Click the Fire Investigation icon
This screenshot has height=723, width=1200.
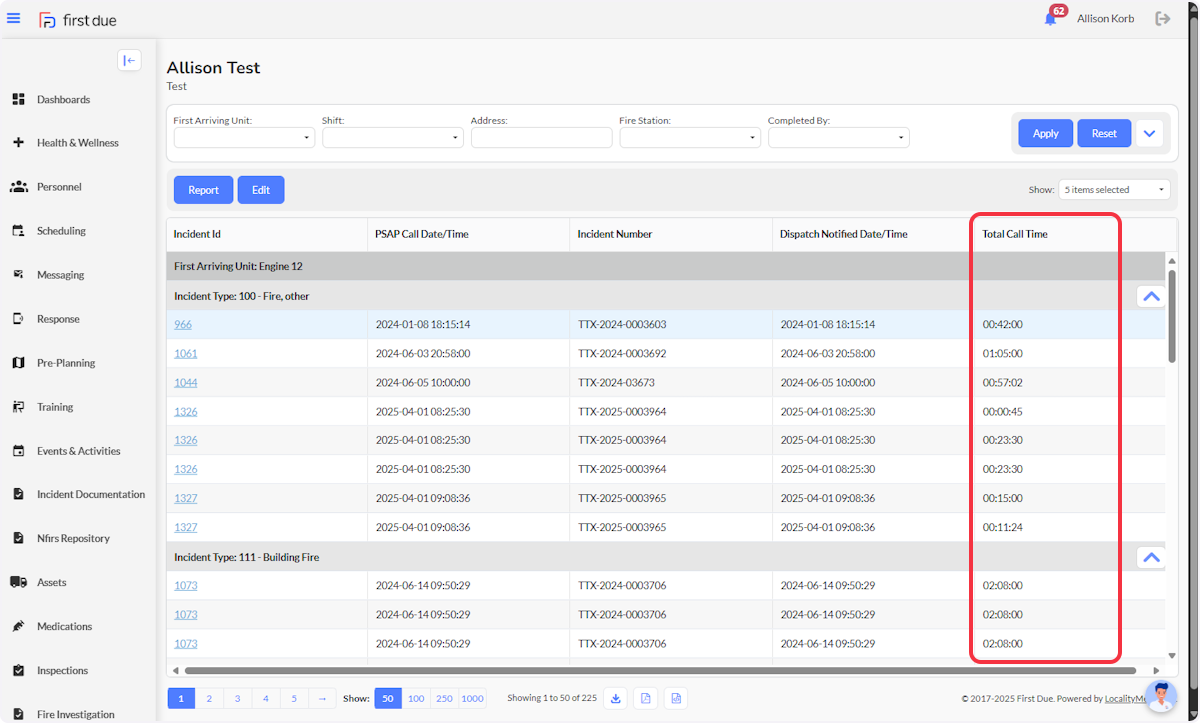point(18,714)
